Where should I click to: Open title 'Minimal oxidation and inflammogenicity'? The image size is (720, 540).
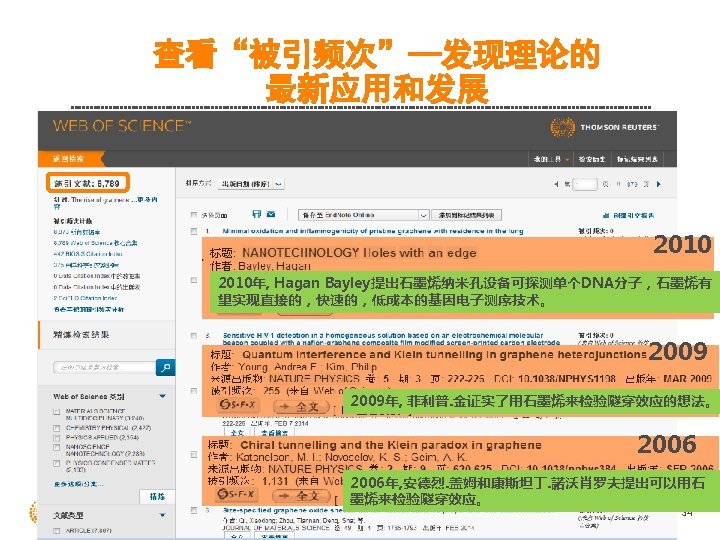[x=372, y=231]
